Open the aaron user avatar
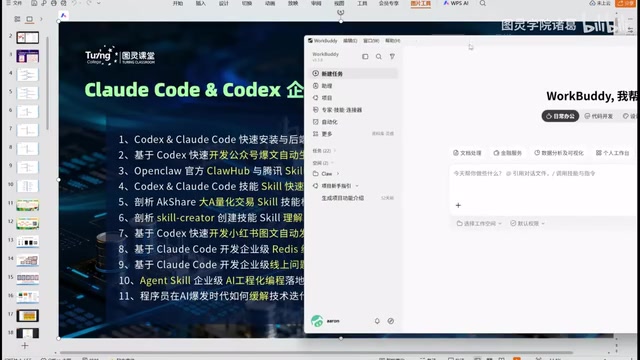Viewport: 640px width, 360px height. [317, 321]
